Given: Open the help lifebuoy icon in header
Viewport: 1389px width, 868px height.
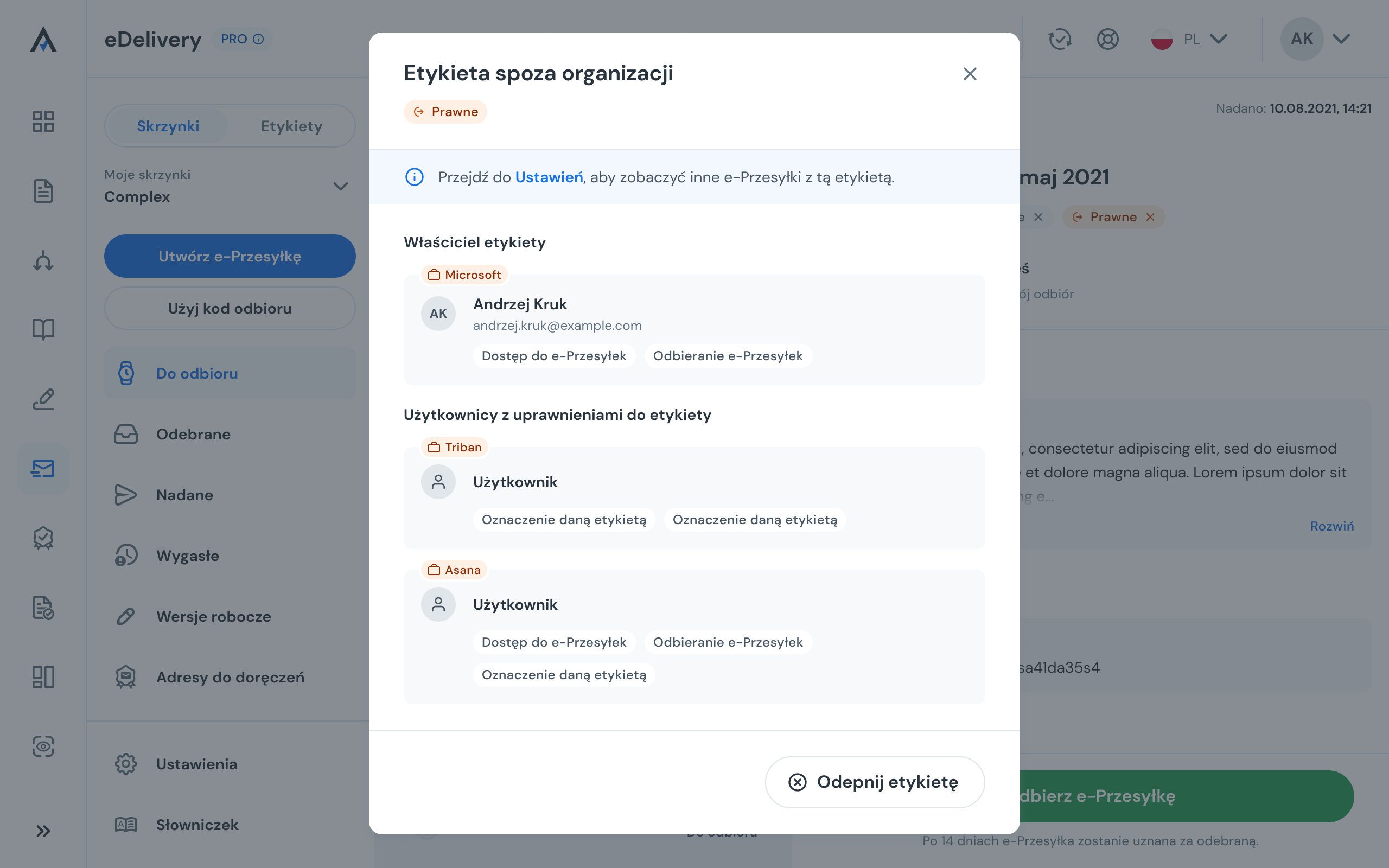Looking at the screenshot, I should 1108,39.
